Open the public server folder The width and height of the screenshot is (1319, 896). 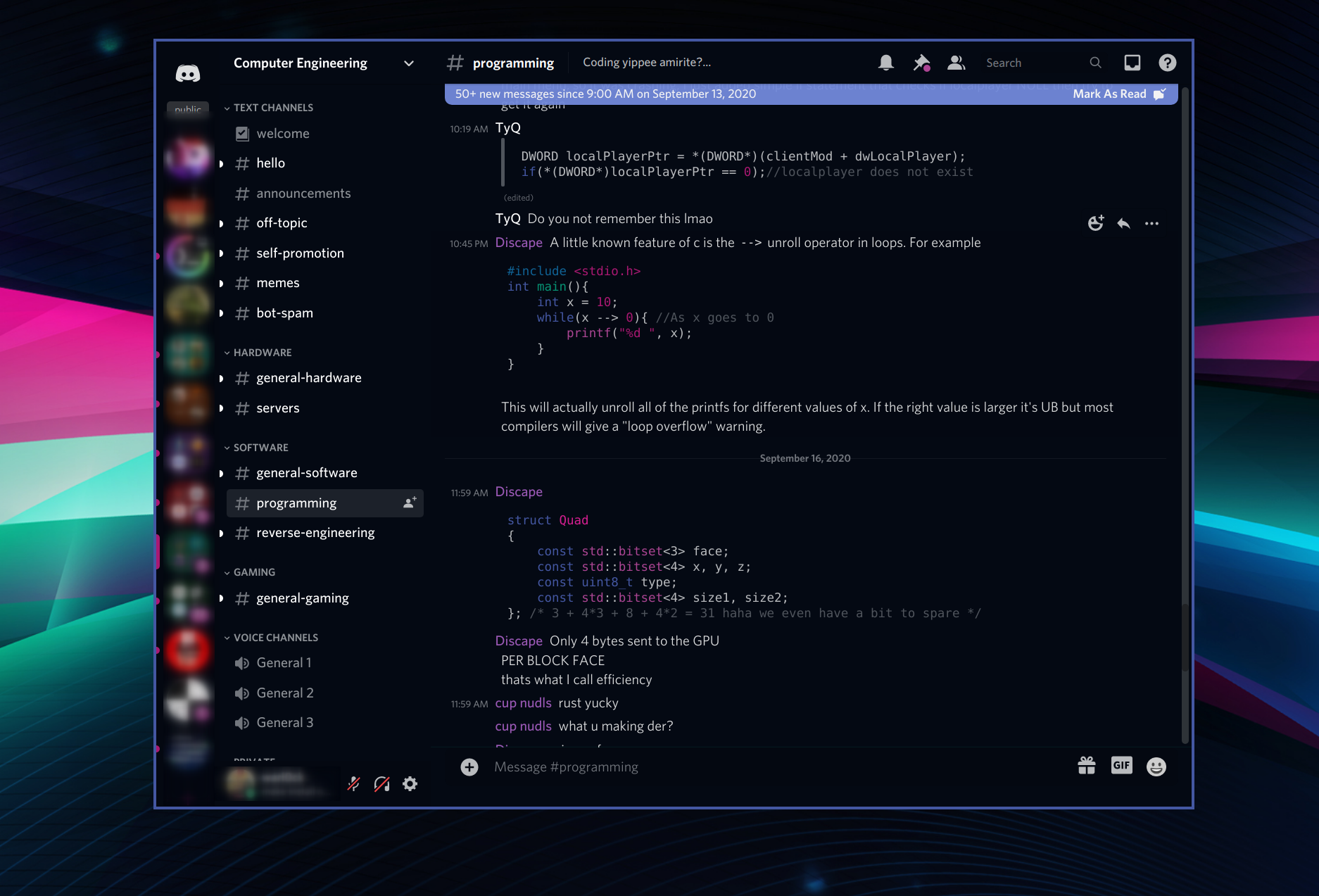[x=187, y=108]
